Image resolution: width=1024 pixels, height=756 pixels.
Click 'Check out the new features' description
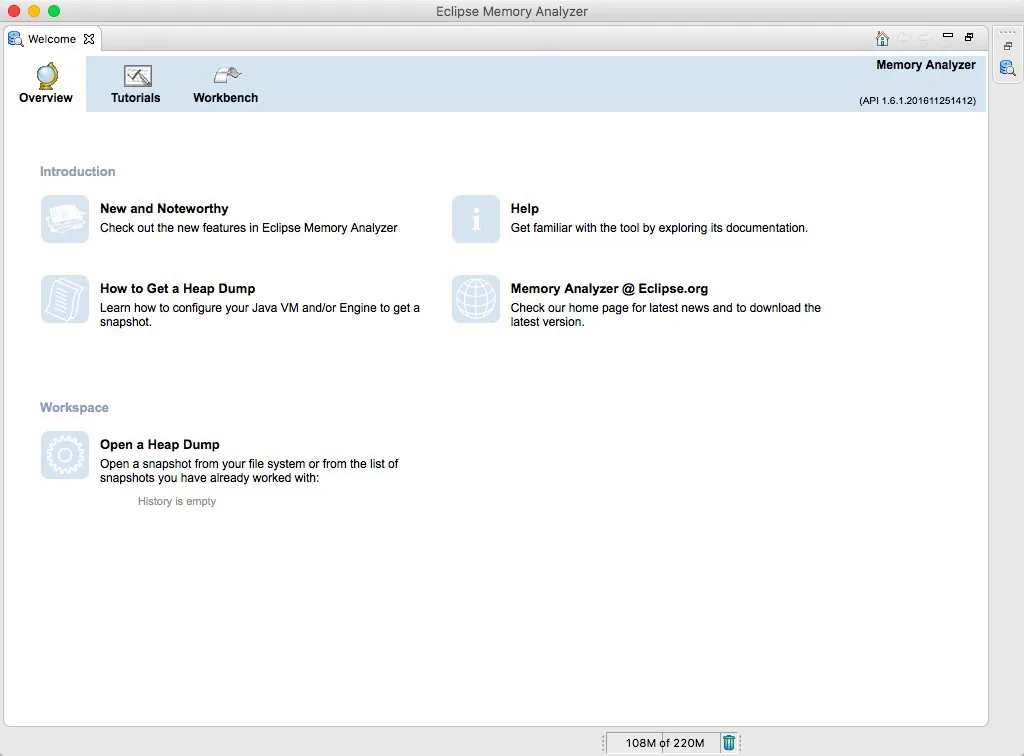click(x=248, y=228)
